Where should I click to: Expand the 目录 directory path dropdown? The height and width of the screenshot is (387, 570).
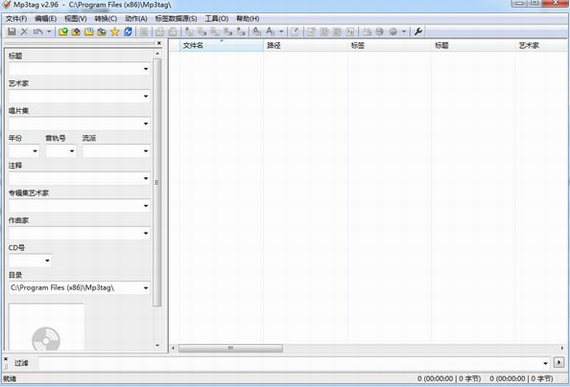tap(146, 288)
